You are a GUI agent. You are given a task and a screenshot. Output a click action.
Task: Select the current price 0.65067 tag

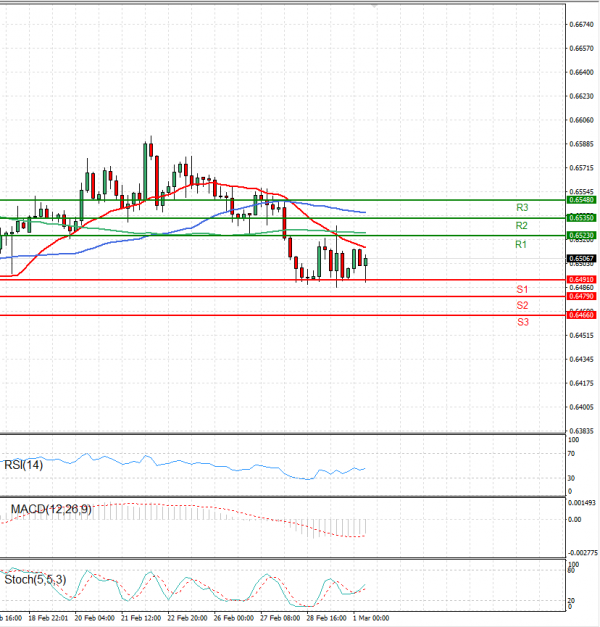pos(582,259)
